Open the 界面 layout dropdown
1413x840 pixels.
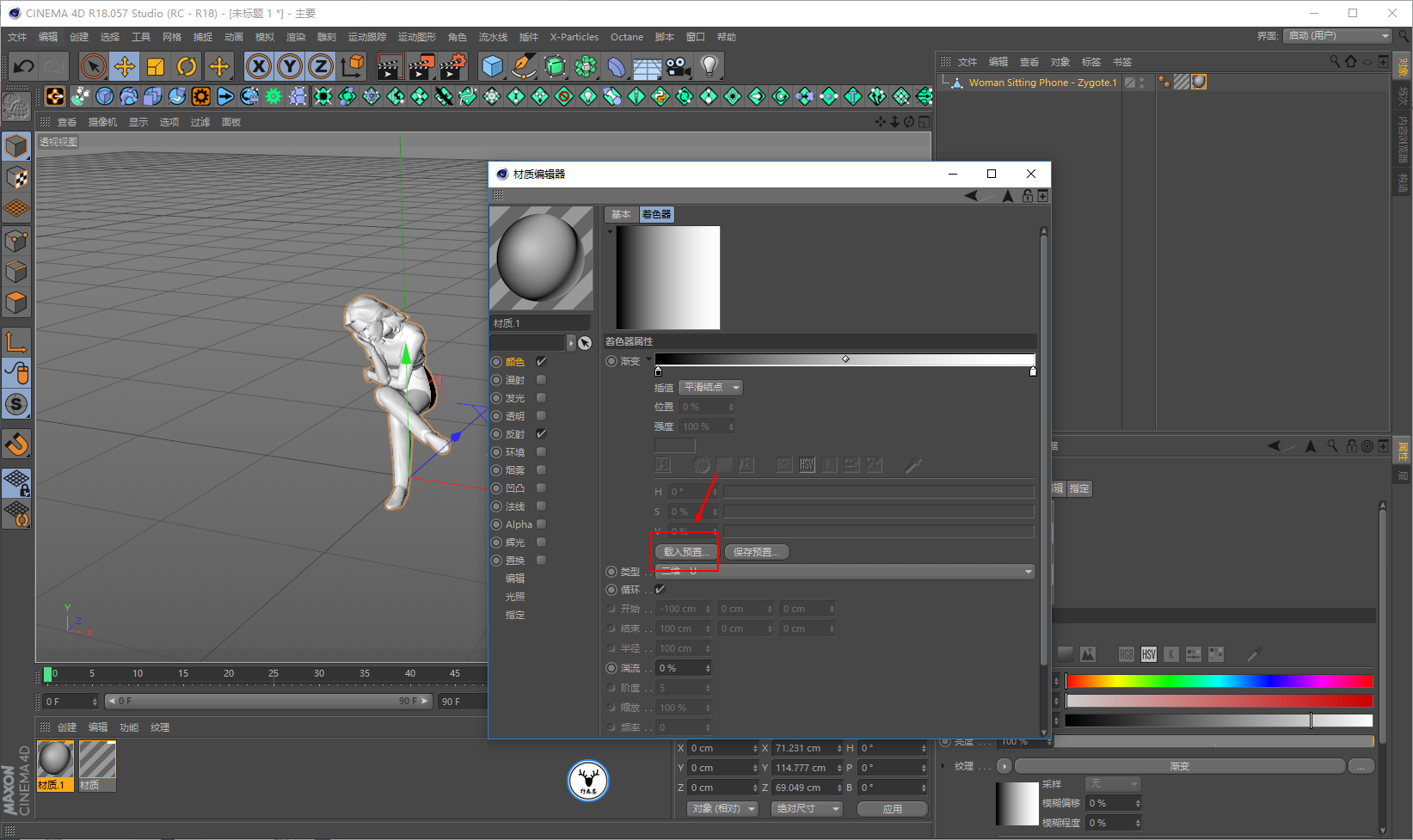coord(1336,36)
